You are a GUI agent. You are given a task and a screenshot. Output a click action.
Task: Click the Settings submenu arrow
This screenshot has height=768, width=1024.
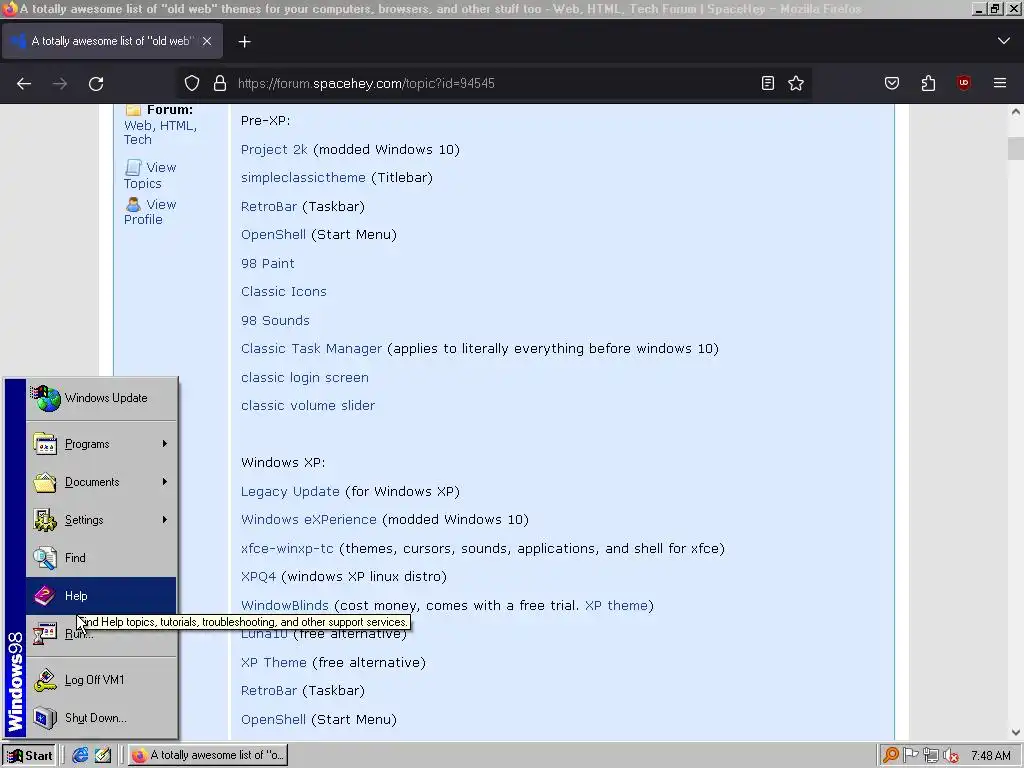pos(165,520)
